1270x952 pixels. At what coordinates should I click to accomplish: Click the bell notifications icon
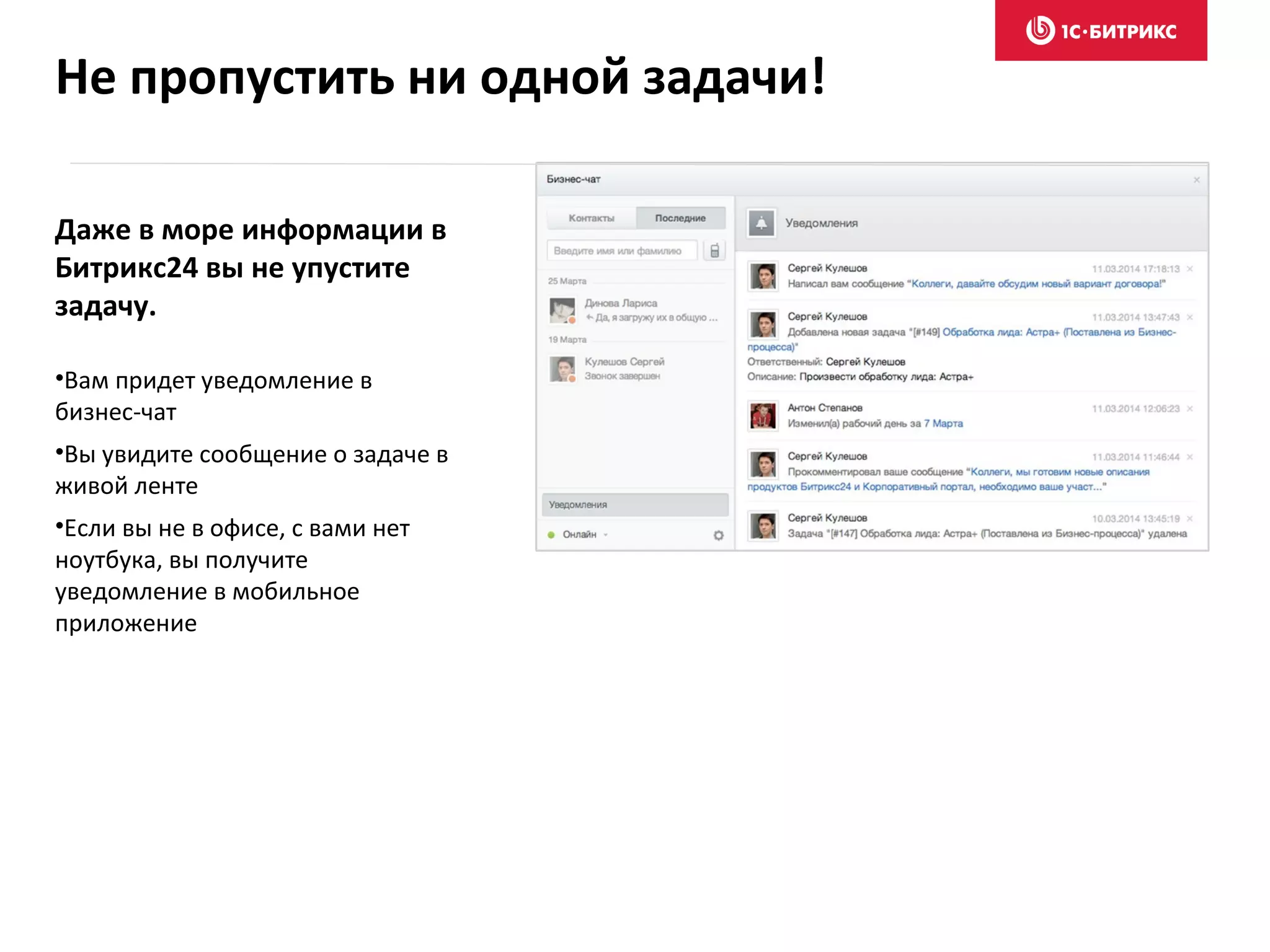pyautogui.click(x=761, y=223)
